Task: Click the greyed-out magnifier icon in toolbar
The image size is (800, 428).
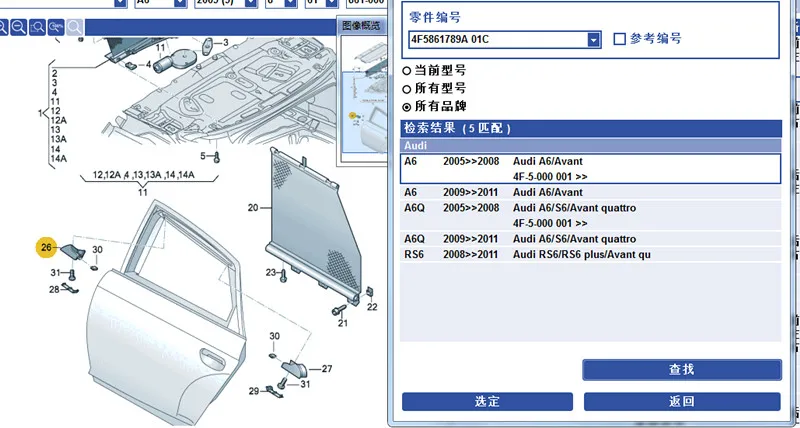Action: click(x=74, y=27)
